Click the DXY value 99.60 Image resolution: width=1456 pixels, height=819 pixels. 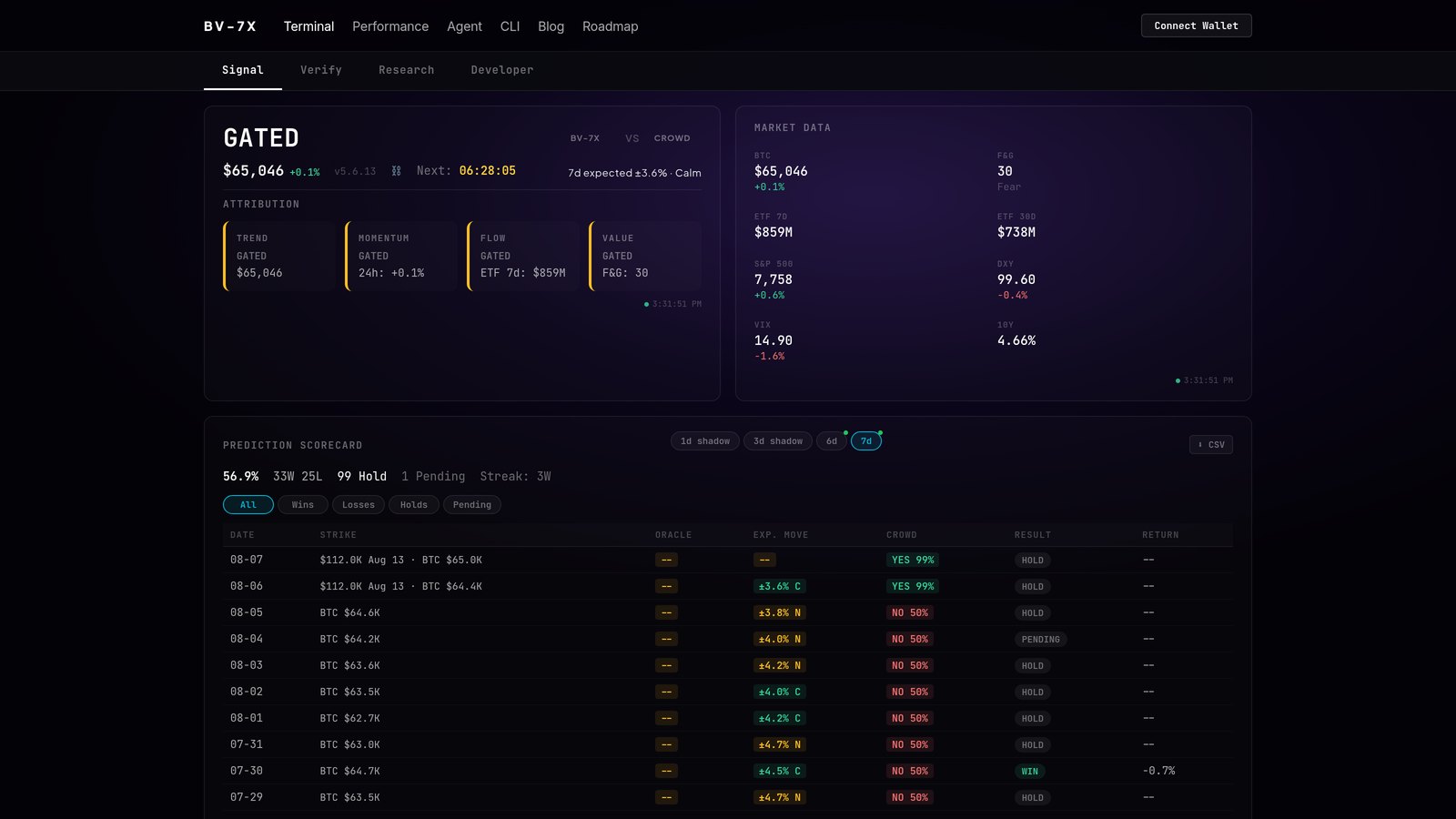point(1016,279)
